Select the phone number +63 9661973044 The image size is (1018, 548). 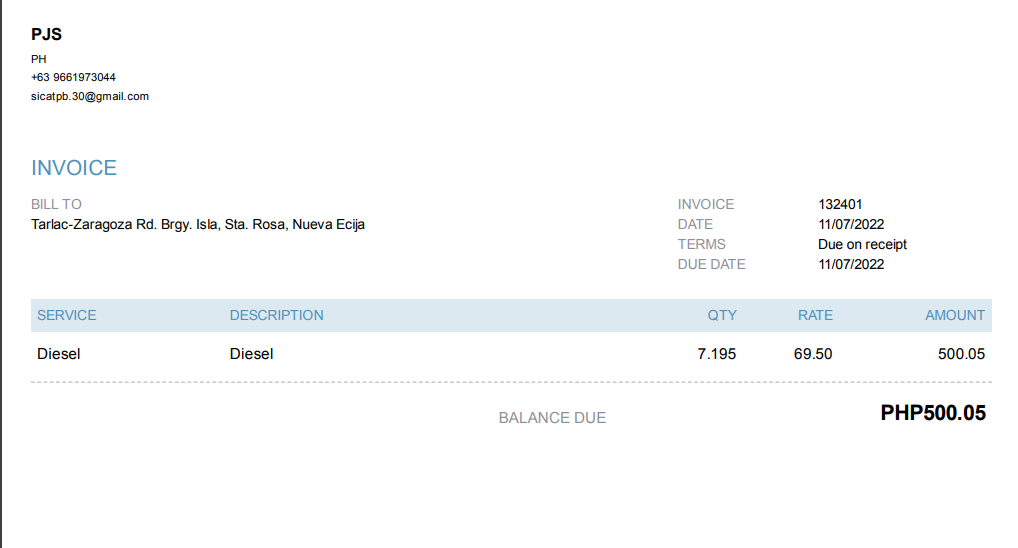(73, 77)
